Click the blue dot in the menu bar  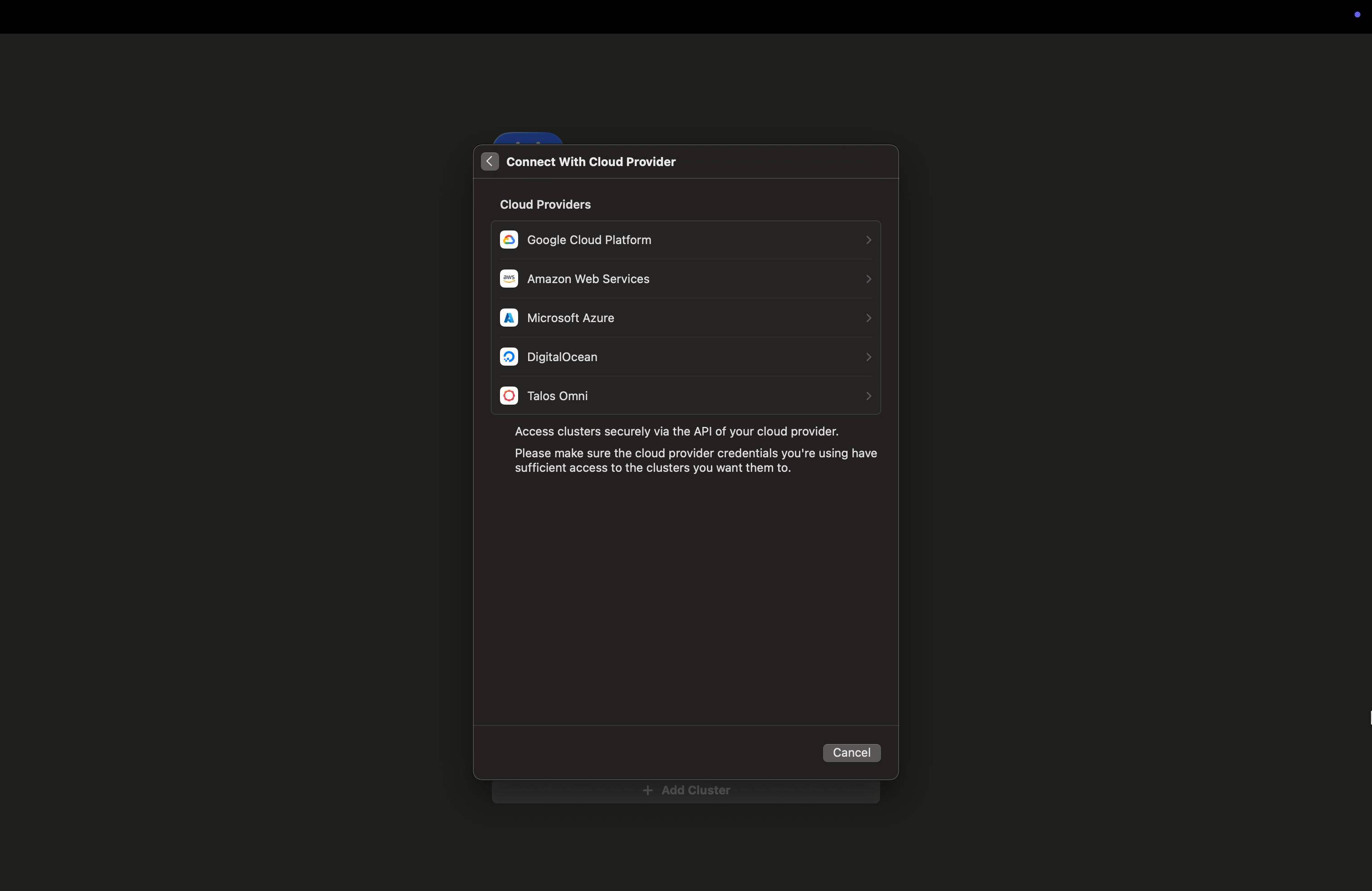1357,15
